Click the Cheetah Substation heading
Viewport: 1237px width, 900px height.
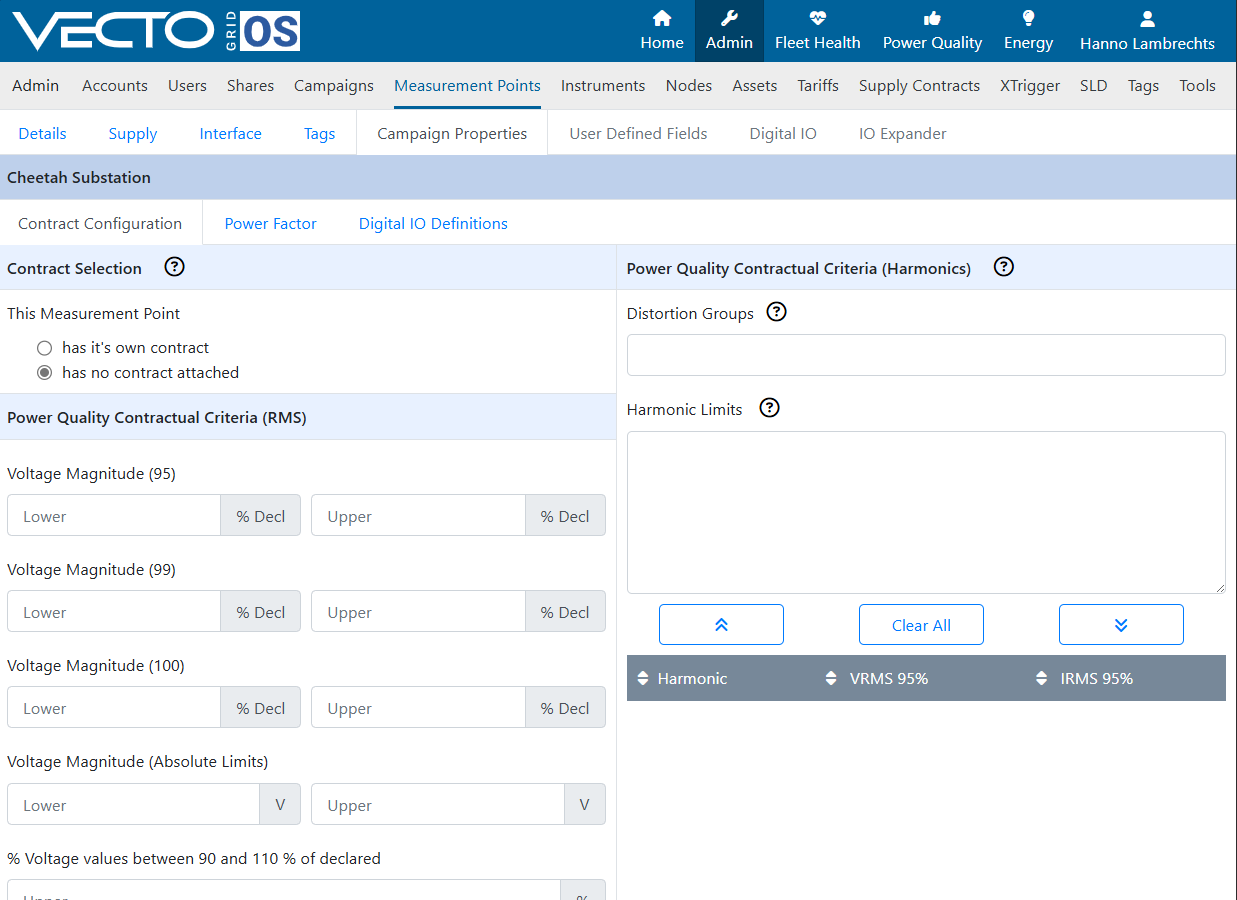pos(79,177)
